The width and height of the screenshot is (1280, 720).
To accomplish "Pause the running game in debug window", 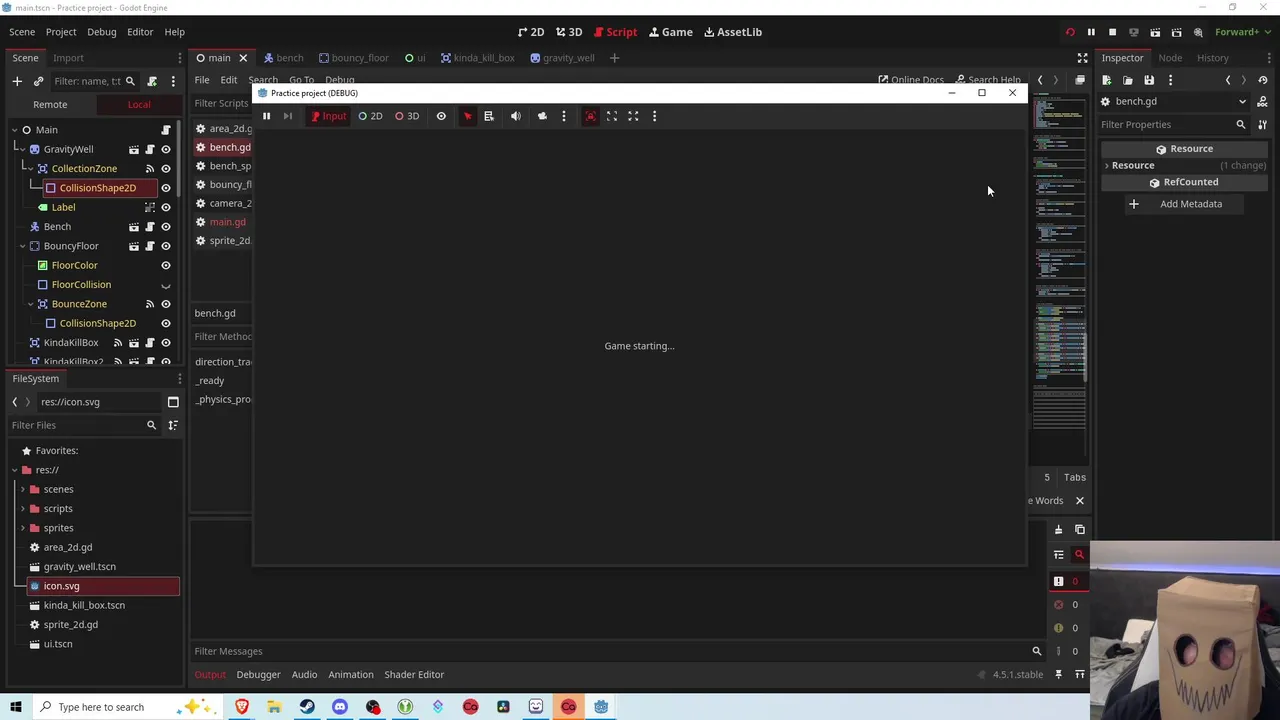I will [266, 116].
